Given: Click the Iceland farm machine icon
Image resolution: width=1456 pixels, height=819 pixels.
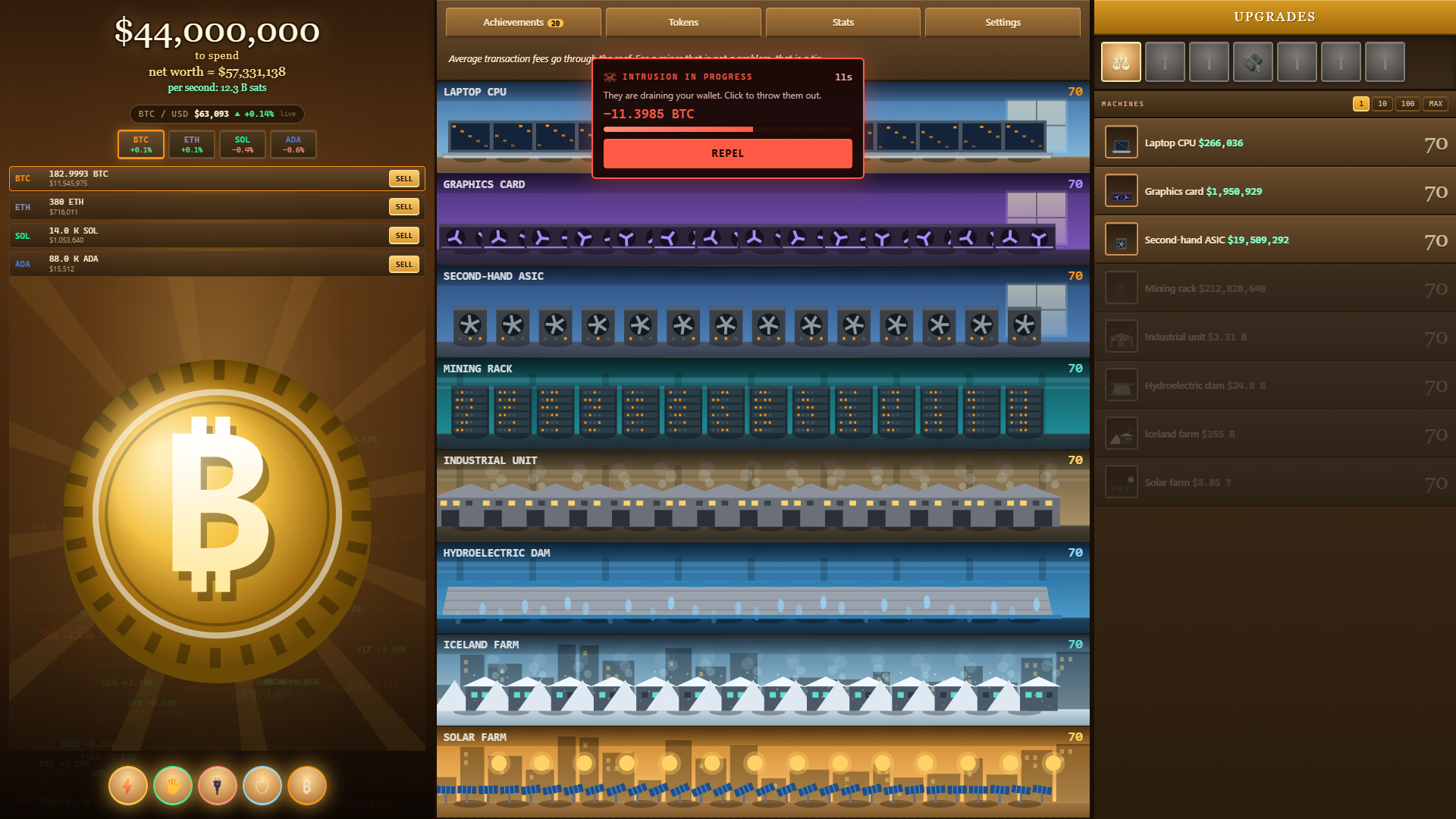Looking at the screenshot, I should coord(1122,434).
